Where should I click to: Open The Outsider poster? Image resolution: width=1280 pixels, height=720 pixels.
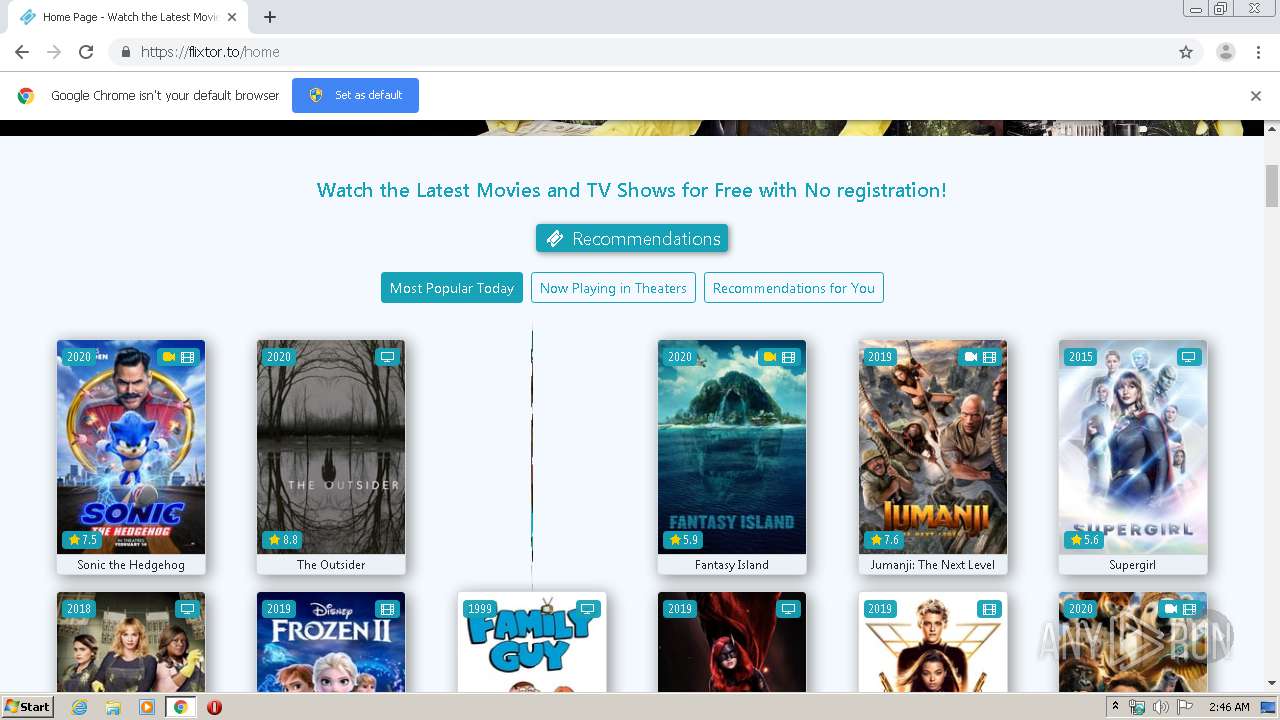(331, 447)
